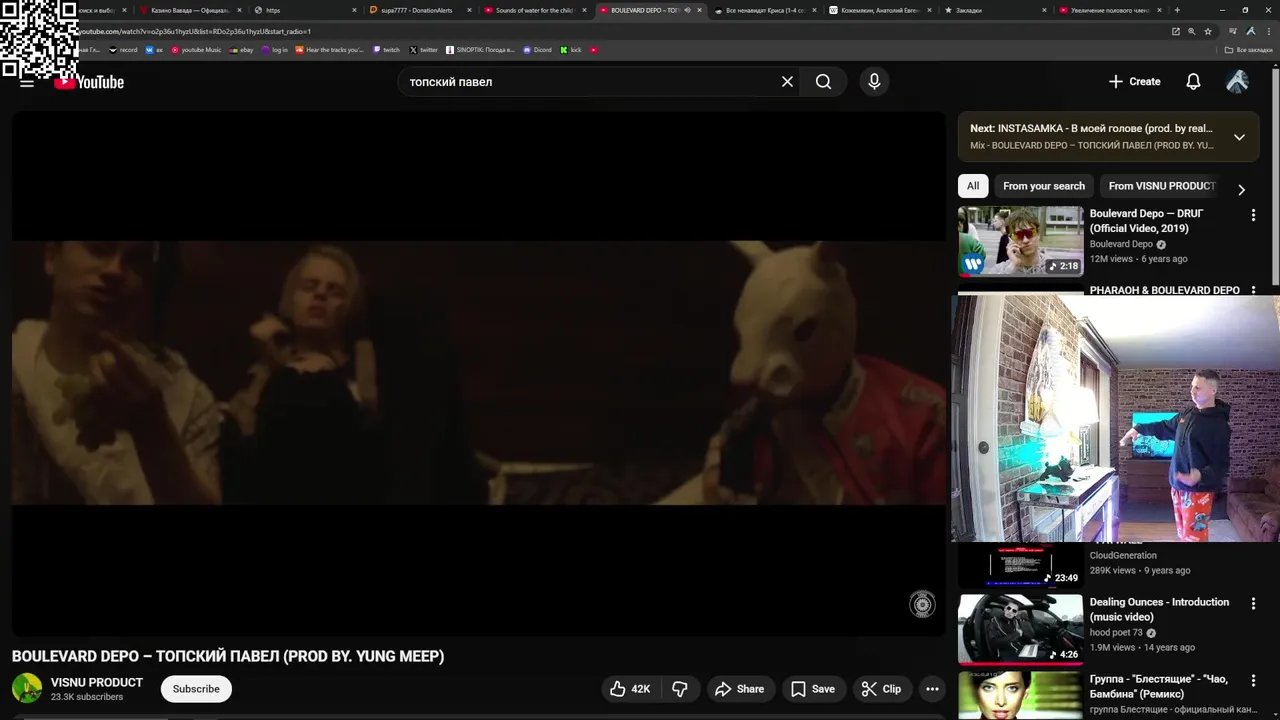Open the notifications bell

coord(1193,82)
